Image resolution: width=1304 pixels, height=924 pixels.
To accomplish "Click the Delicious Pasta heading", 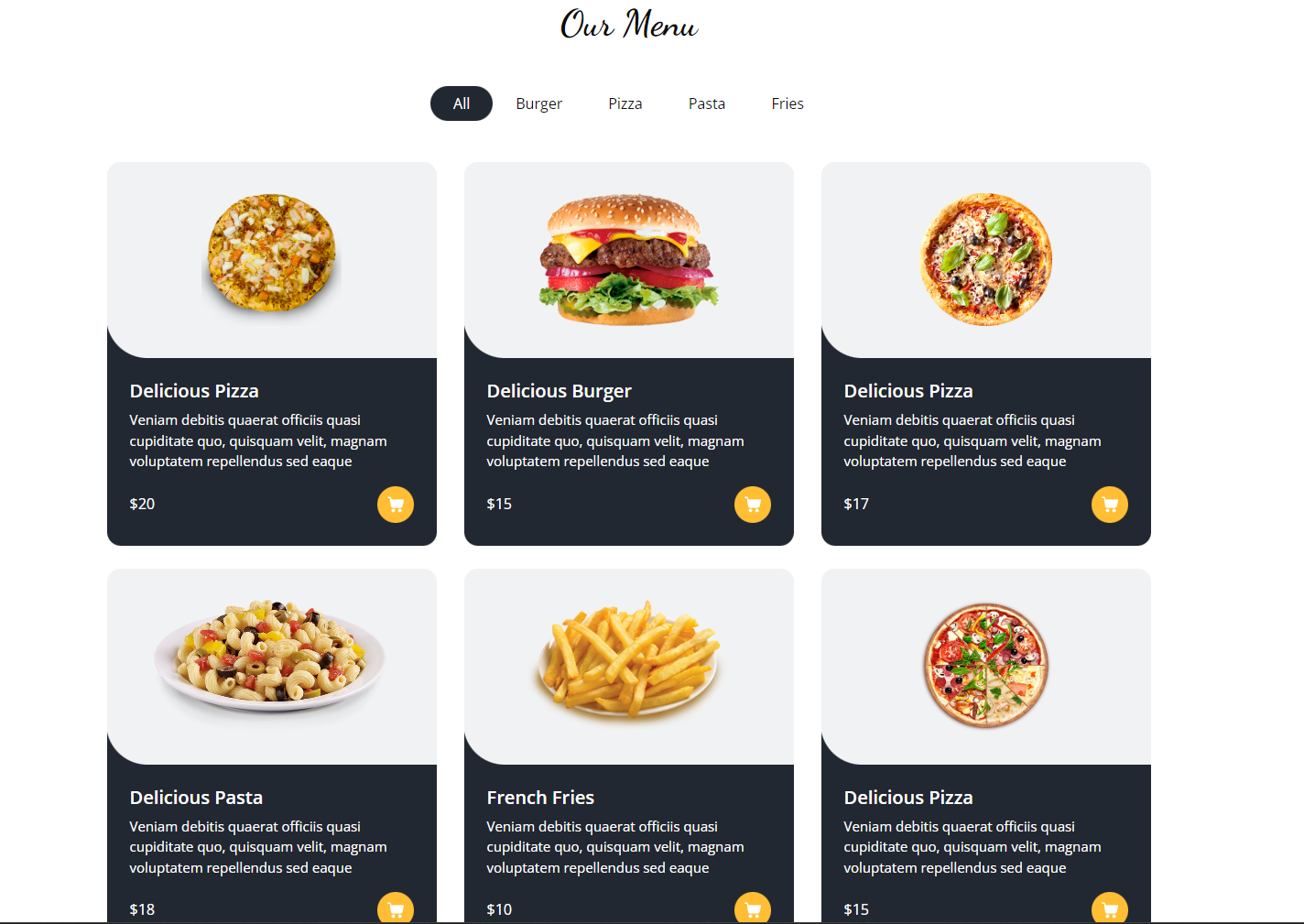I will click(196, 798).
